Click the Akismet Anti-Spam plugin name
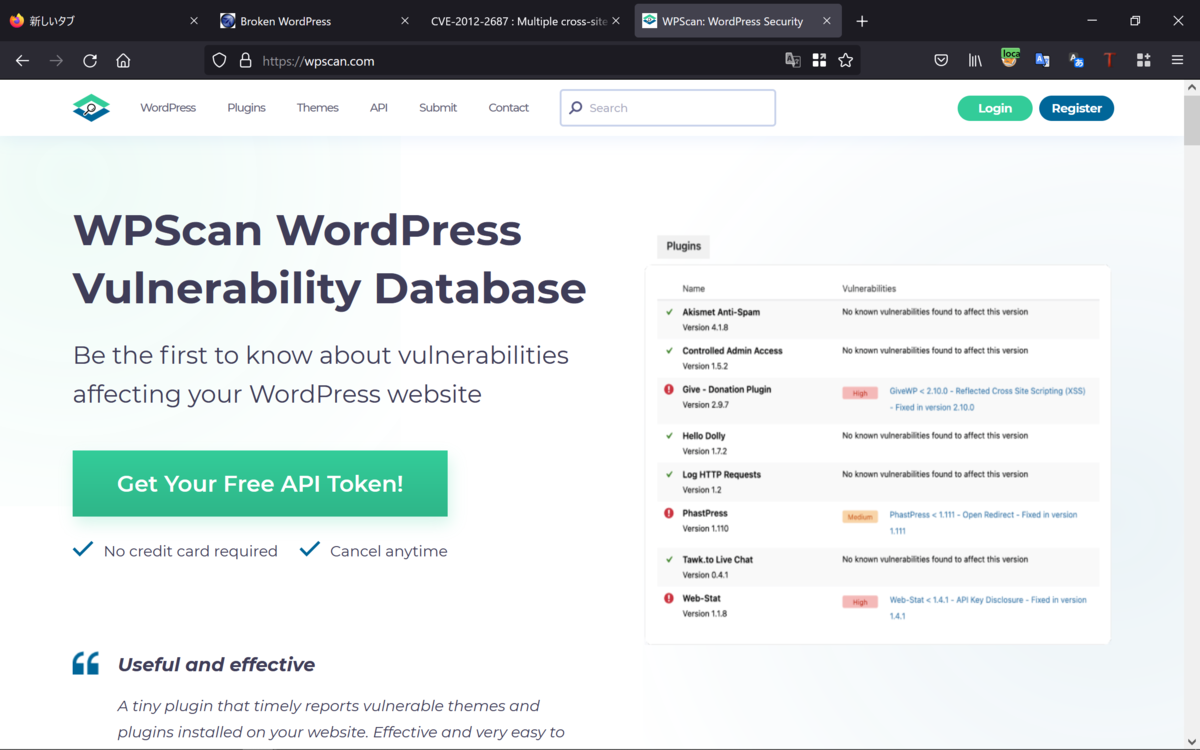The image size is (1200, 750). pyautogui.click(x=721, y=312)
